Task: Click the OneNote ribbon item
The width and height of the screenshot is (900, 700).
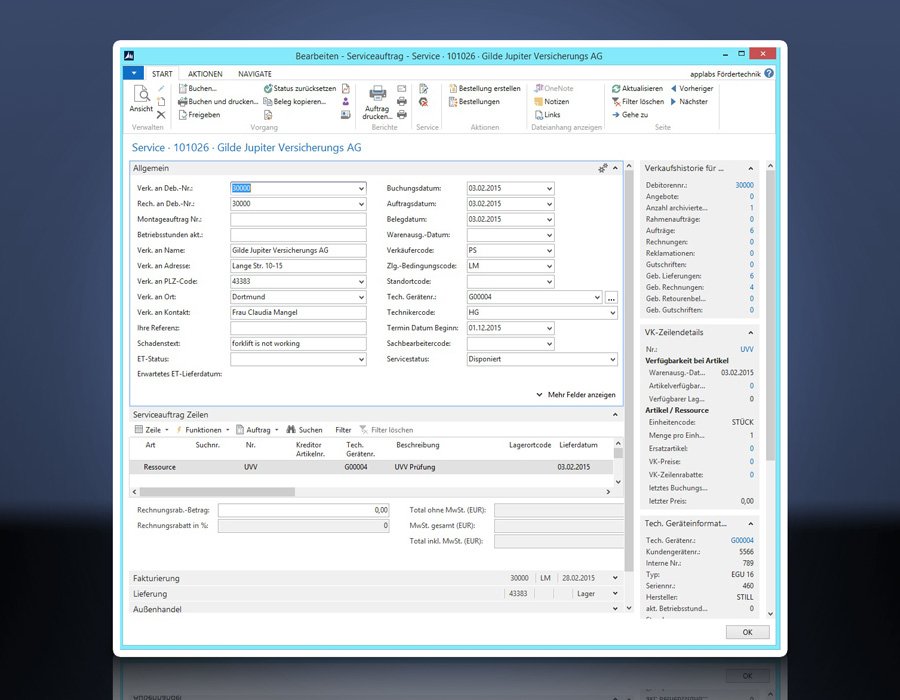Action: (554, 88)
